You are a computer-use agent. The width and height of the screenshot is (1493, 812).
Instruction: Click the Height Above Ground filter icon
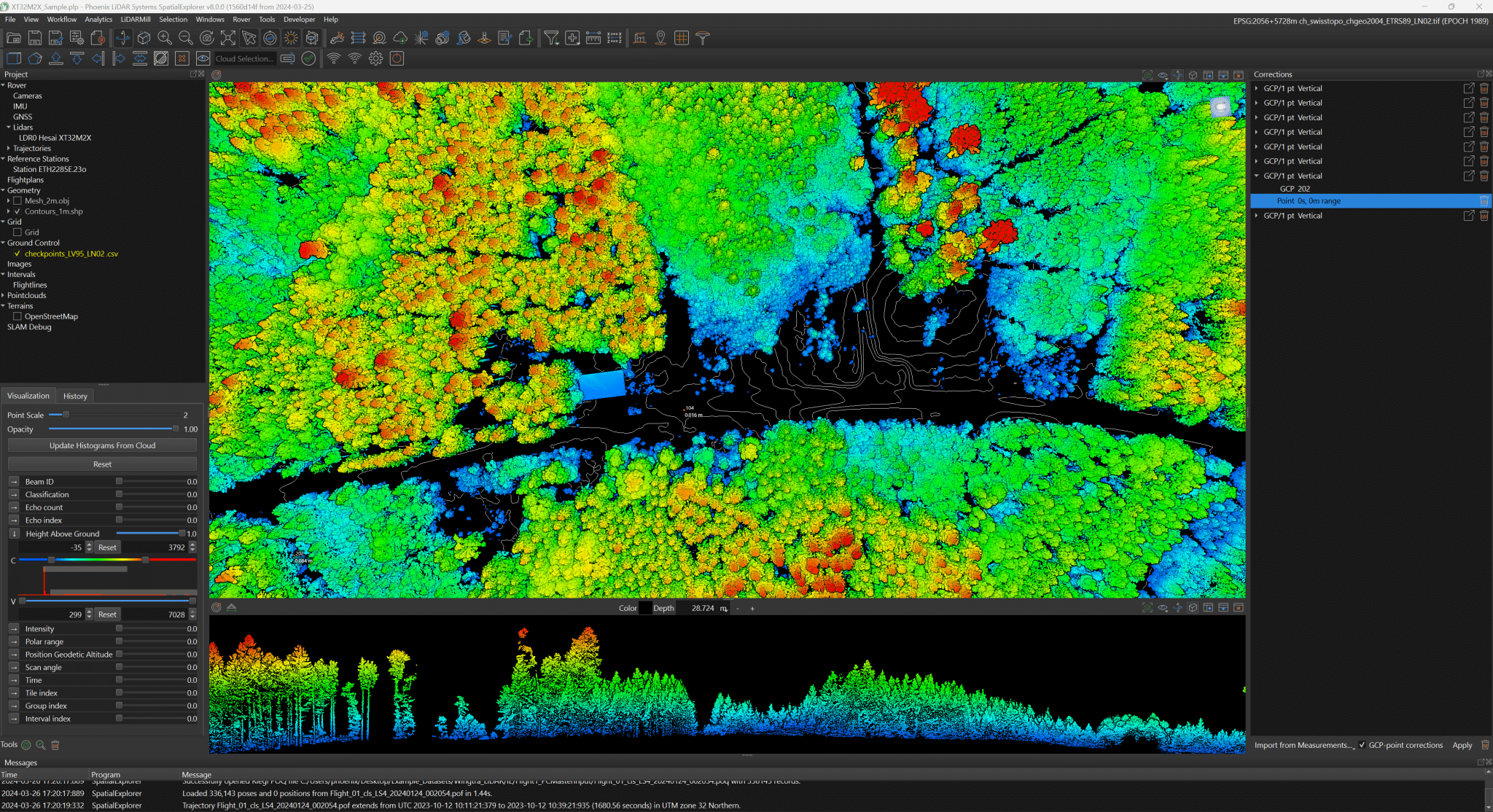13,533
